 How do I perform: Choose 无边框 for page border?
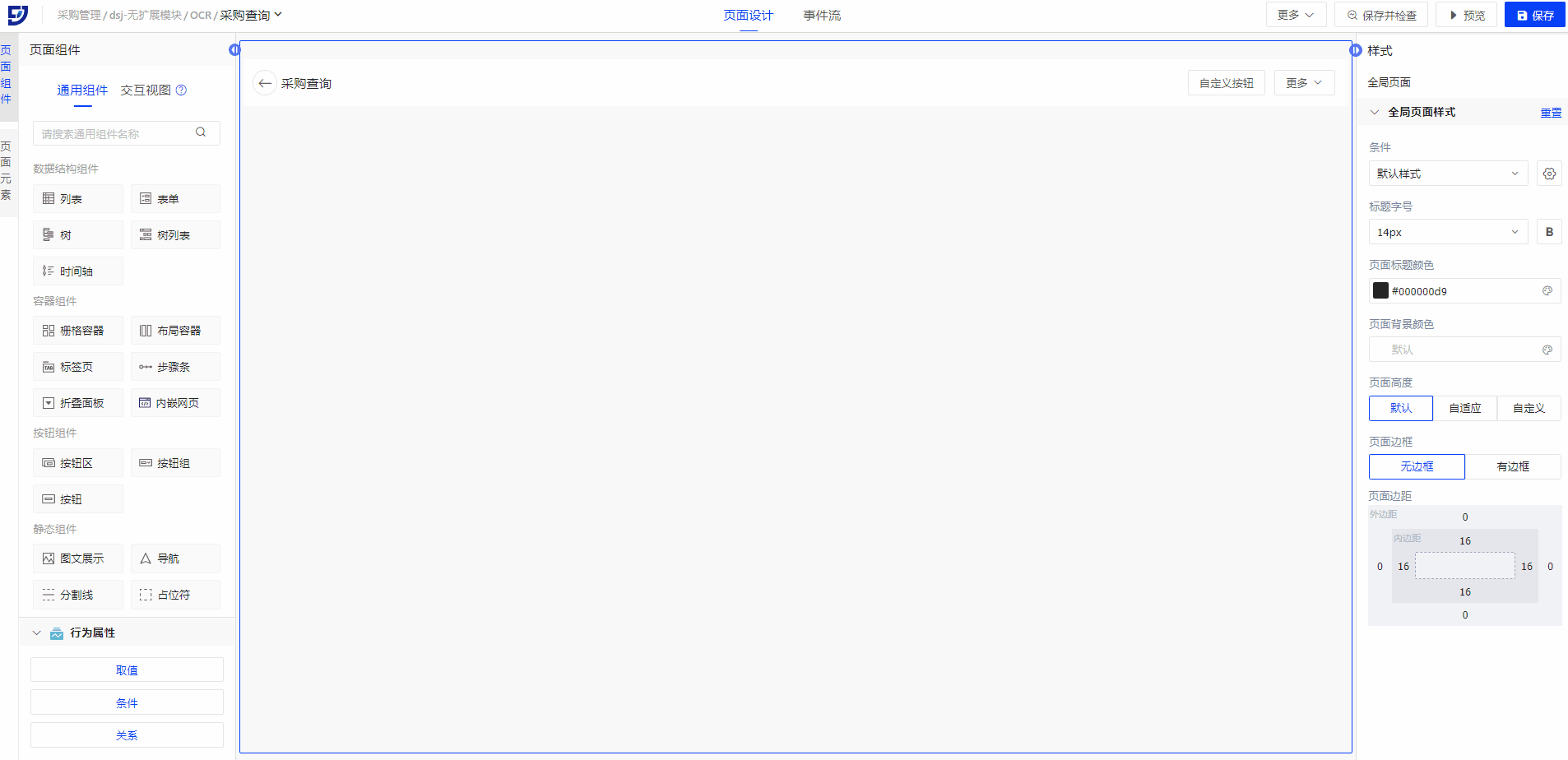click(1417, 466)
